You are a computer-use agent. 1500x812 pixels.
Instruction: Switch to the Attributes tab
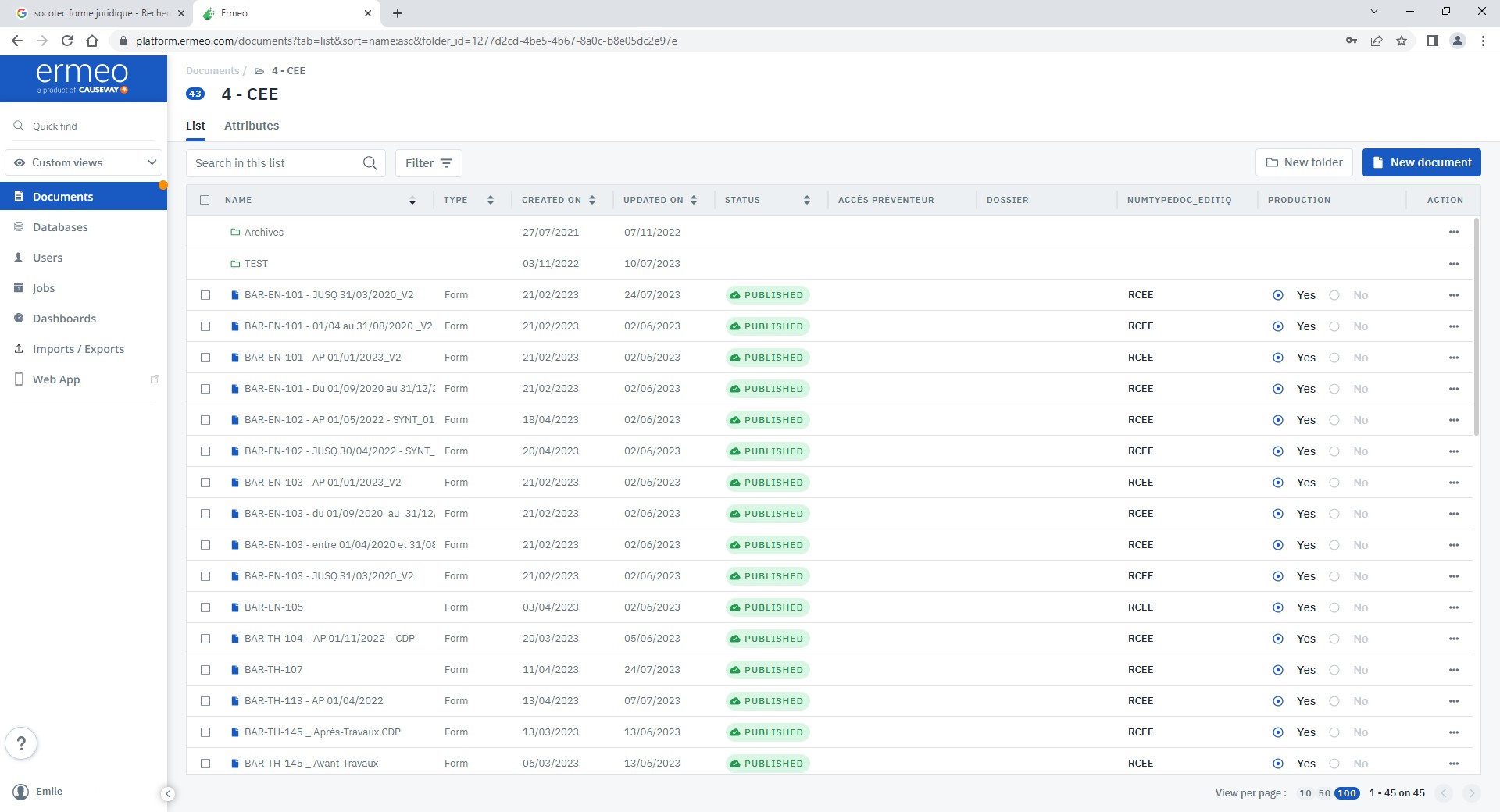coord(251,126)
